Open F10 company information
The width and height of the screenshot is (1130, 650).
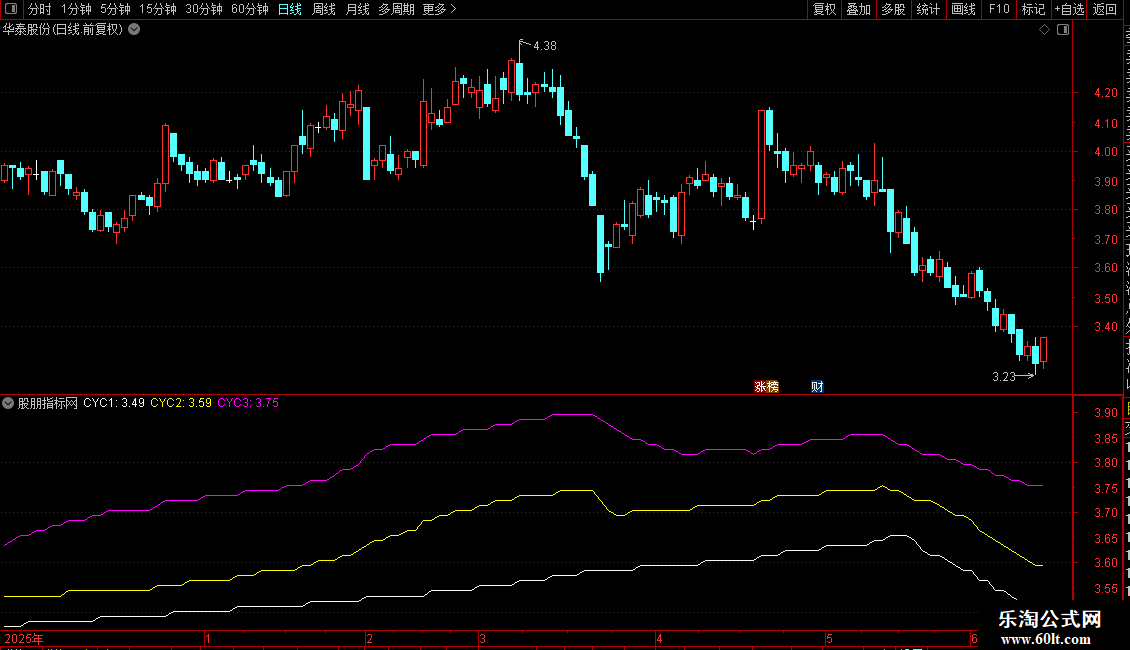coord(999,9)
